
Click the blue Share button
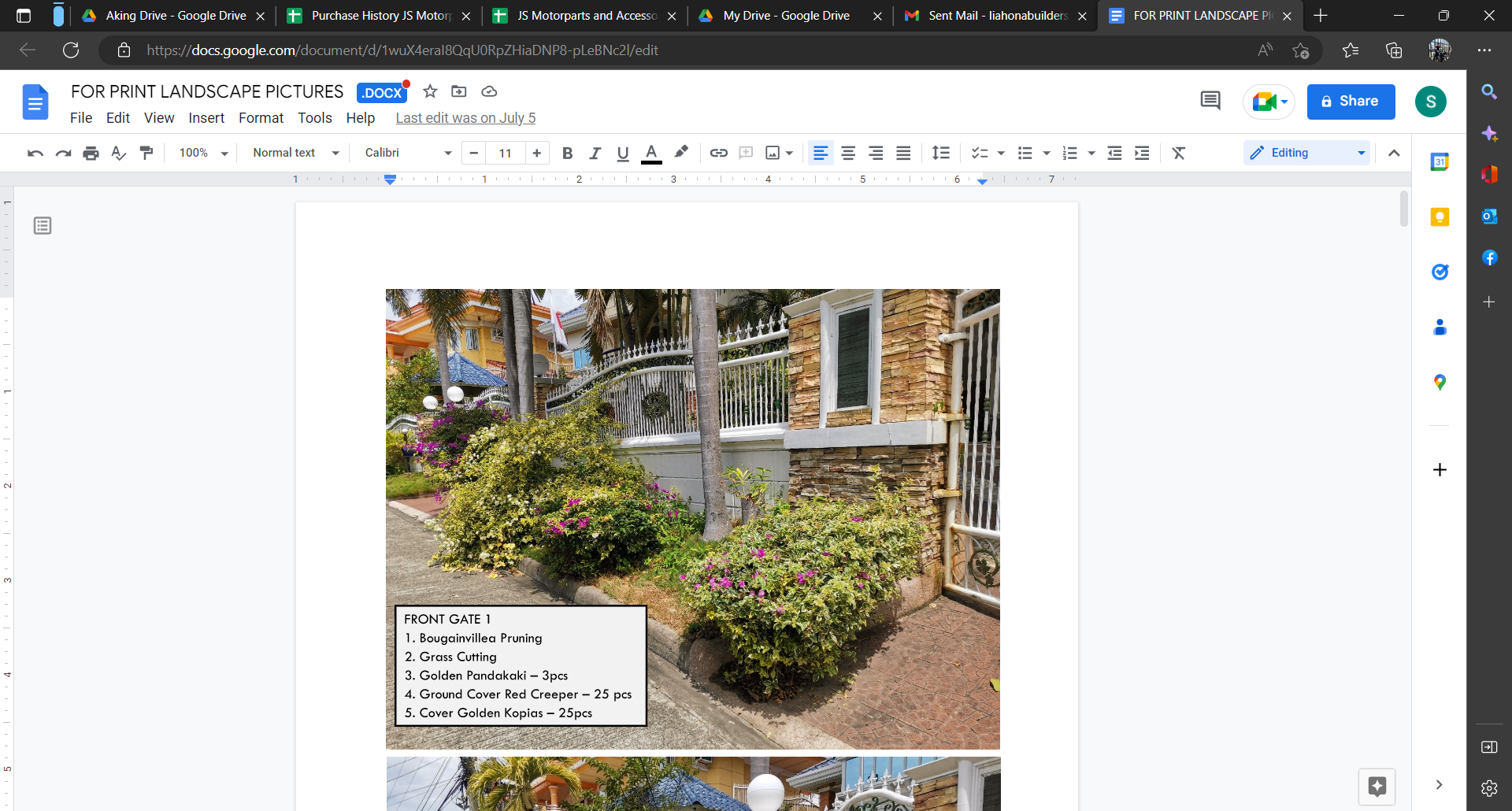tap(1351, 102)
